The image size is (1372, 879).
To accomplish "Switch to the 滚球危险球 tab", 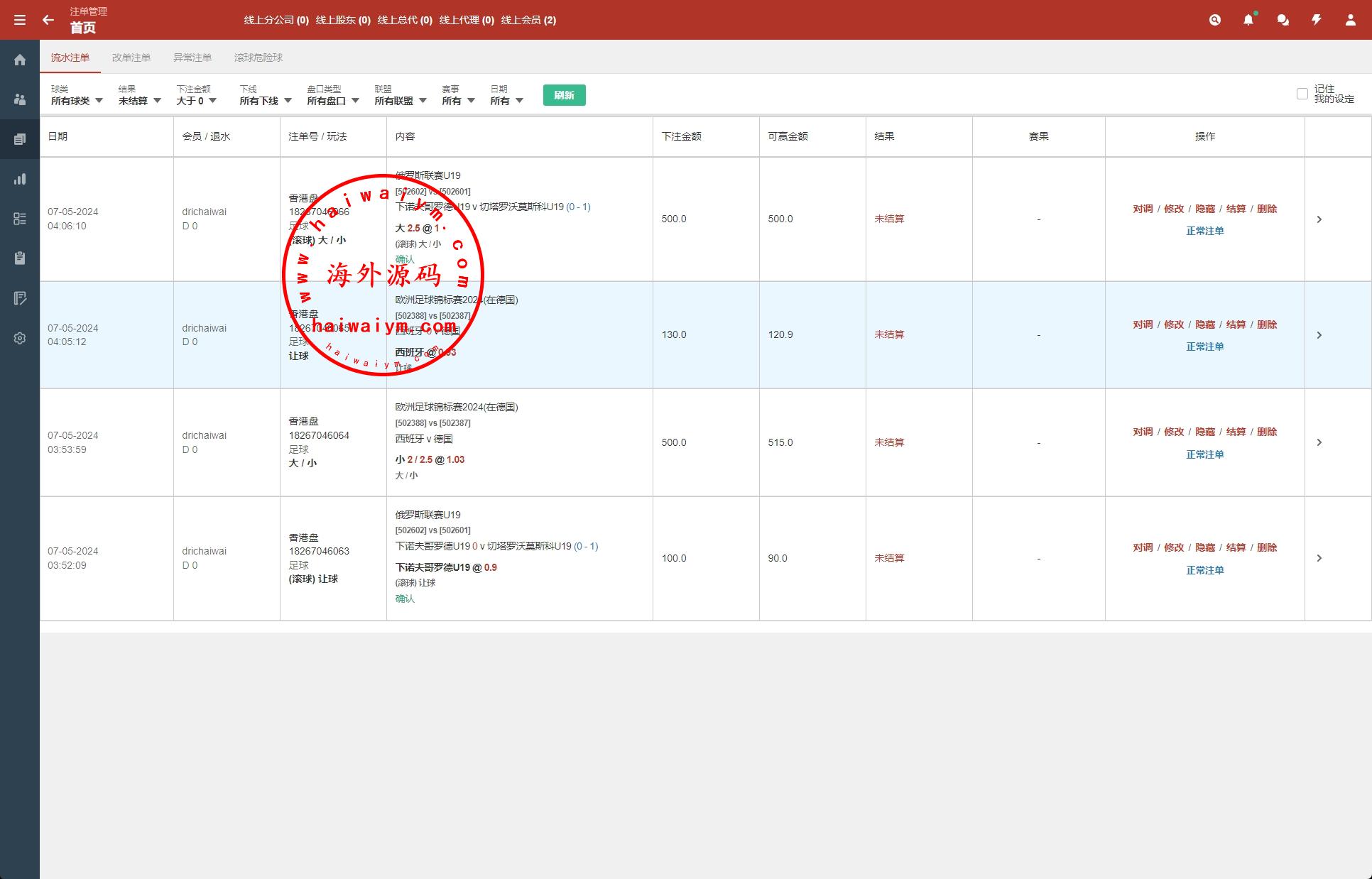I will [258, 58].
